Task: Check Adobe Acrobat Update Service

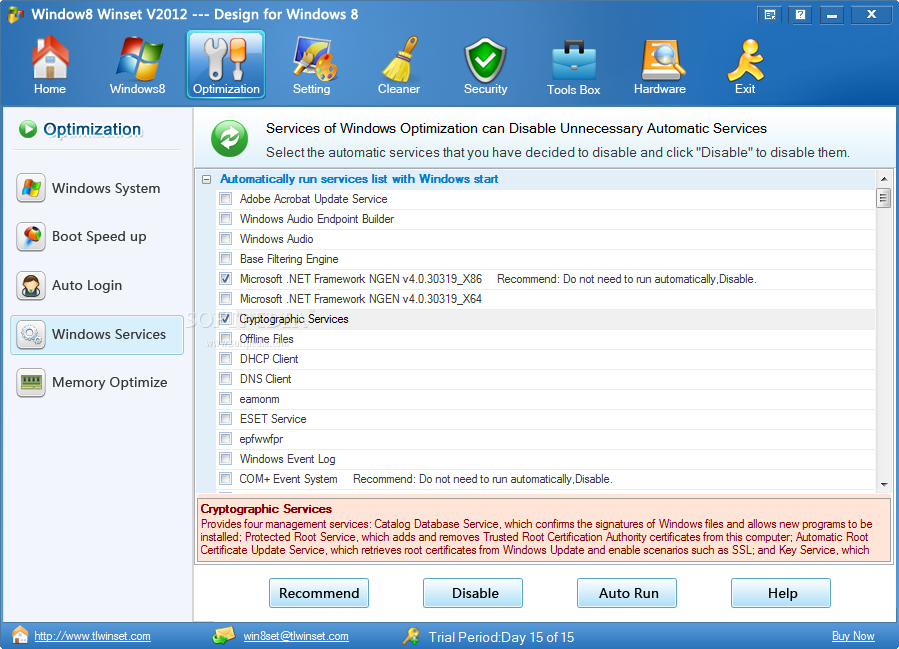Action: pos(226,199)
